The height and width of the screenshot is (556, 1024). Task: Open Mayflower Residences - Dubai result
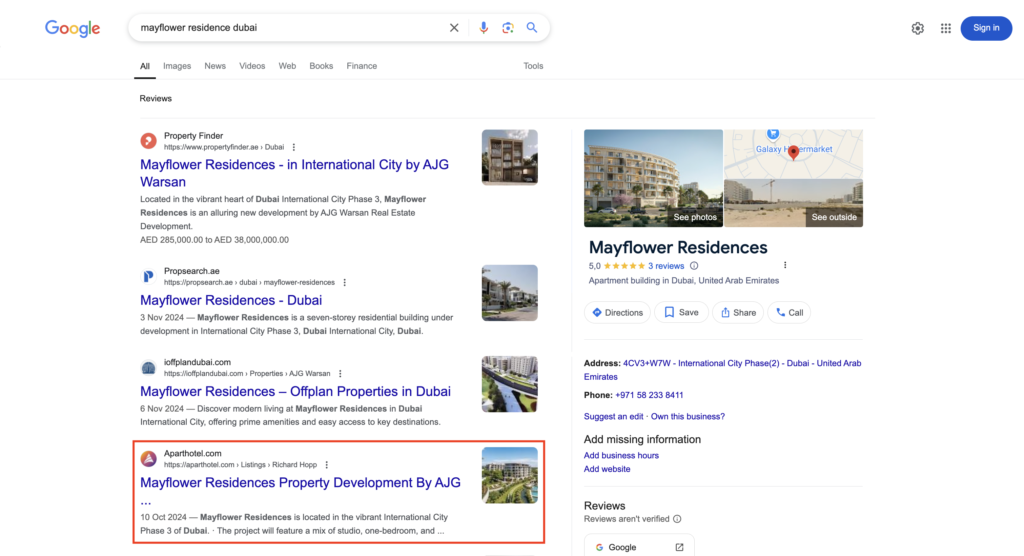coord(231,300)
